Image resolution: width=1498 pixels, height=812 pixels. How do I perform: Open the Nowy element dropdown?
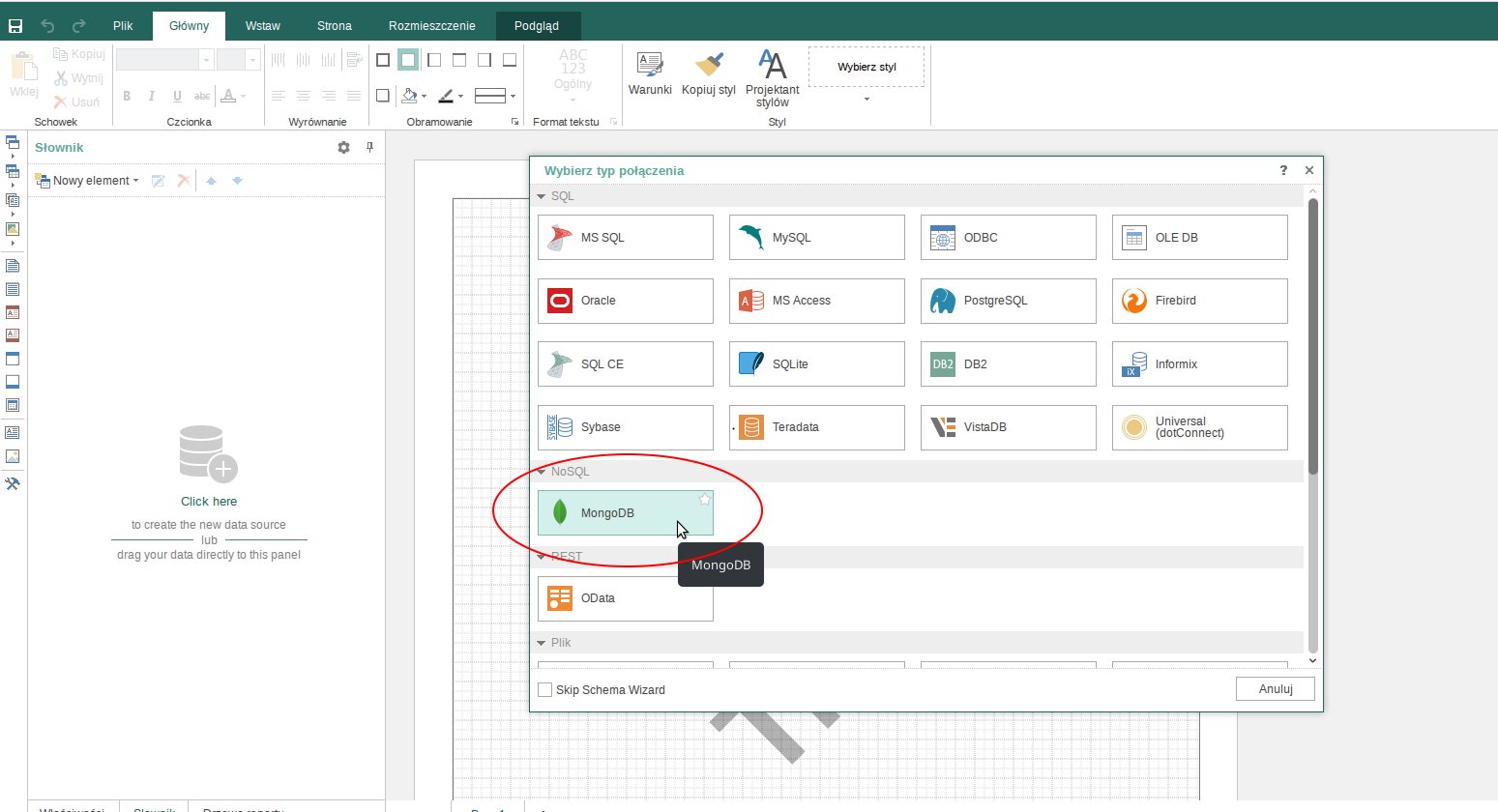87,181
